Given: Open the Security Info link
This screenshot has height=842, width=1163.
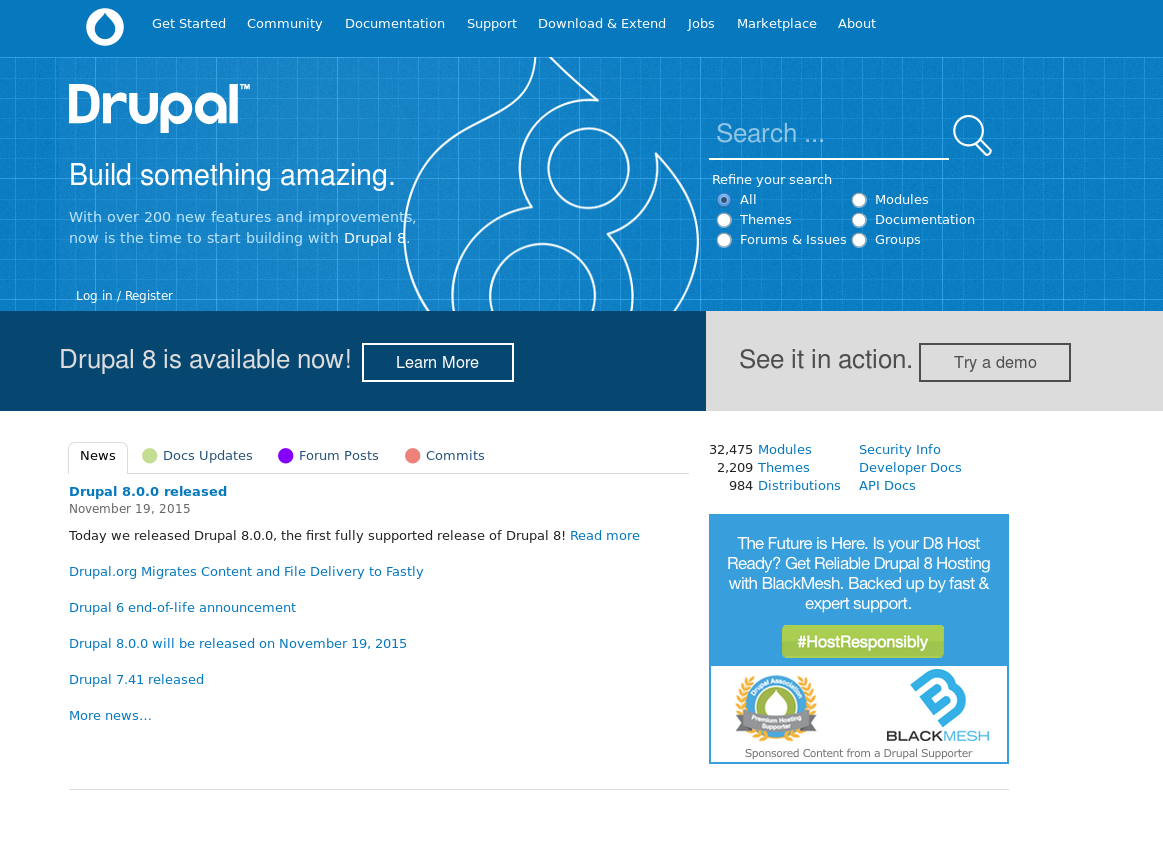Looking at the screenshot, I should click(x=900, y=450).
